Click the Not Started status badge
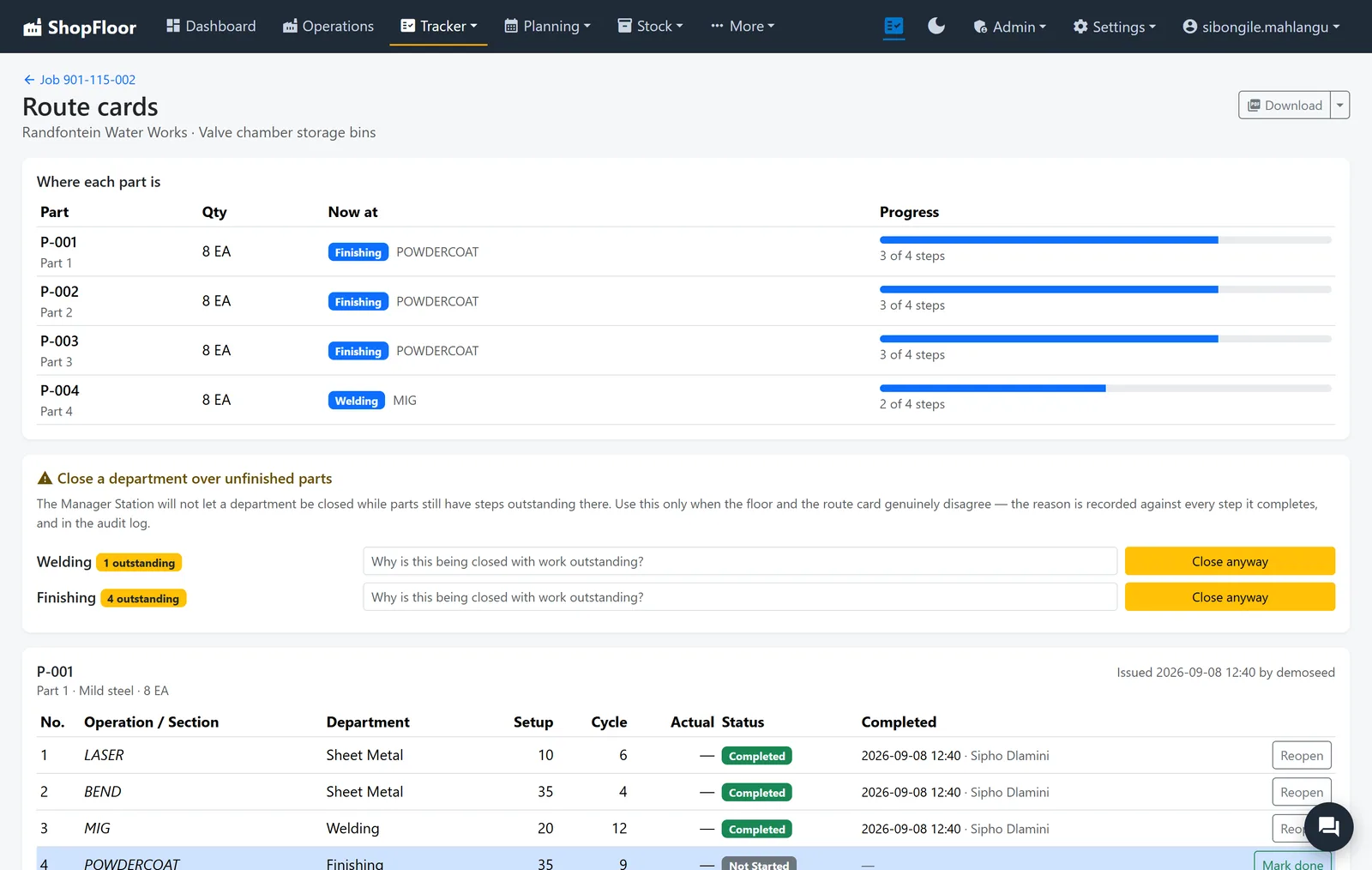The image size is (1372, 870). click(759, 865)
